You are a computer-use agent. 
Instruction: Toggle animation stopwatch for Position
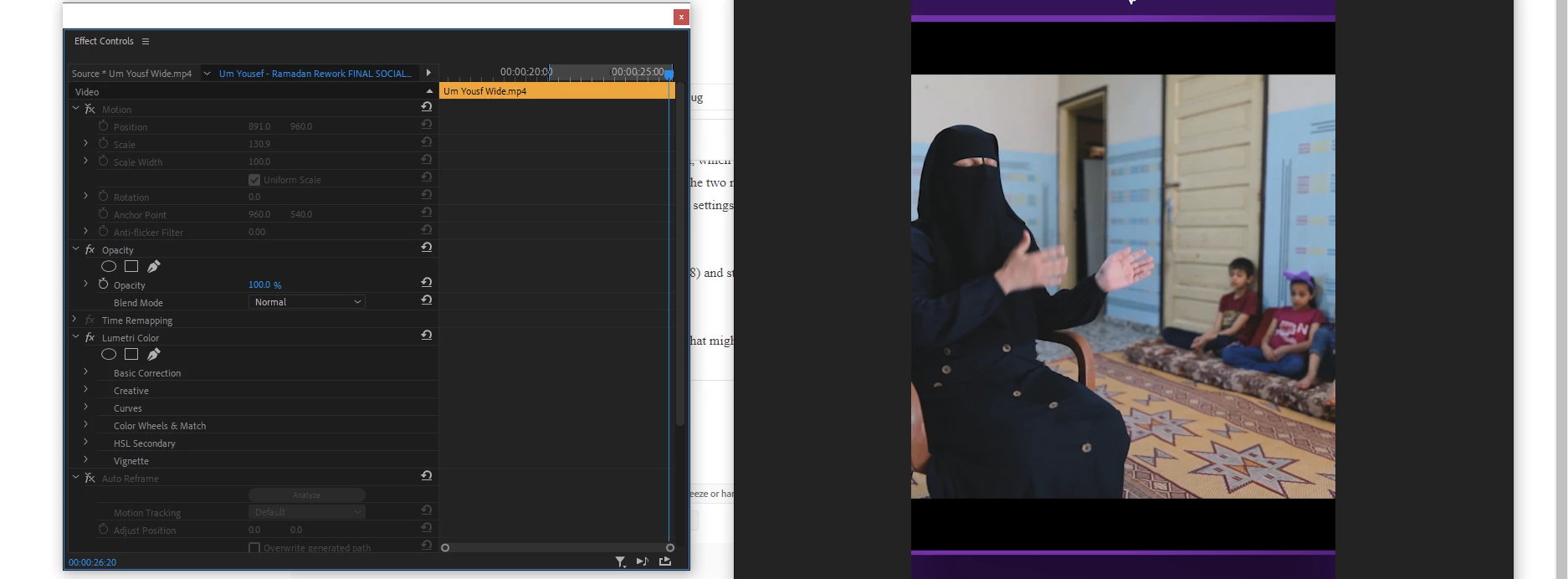click(x=104, y=126)
